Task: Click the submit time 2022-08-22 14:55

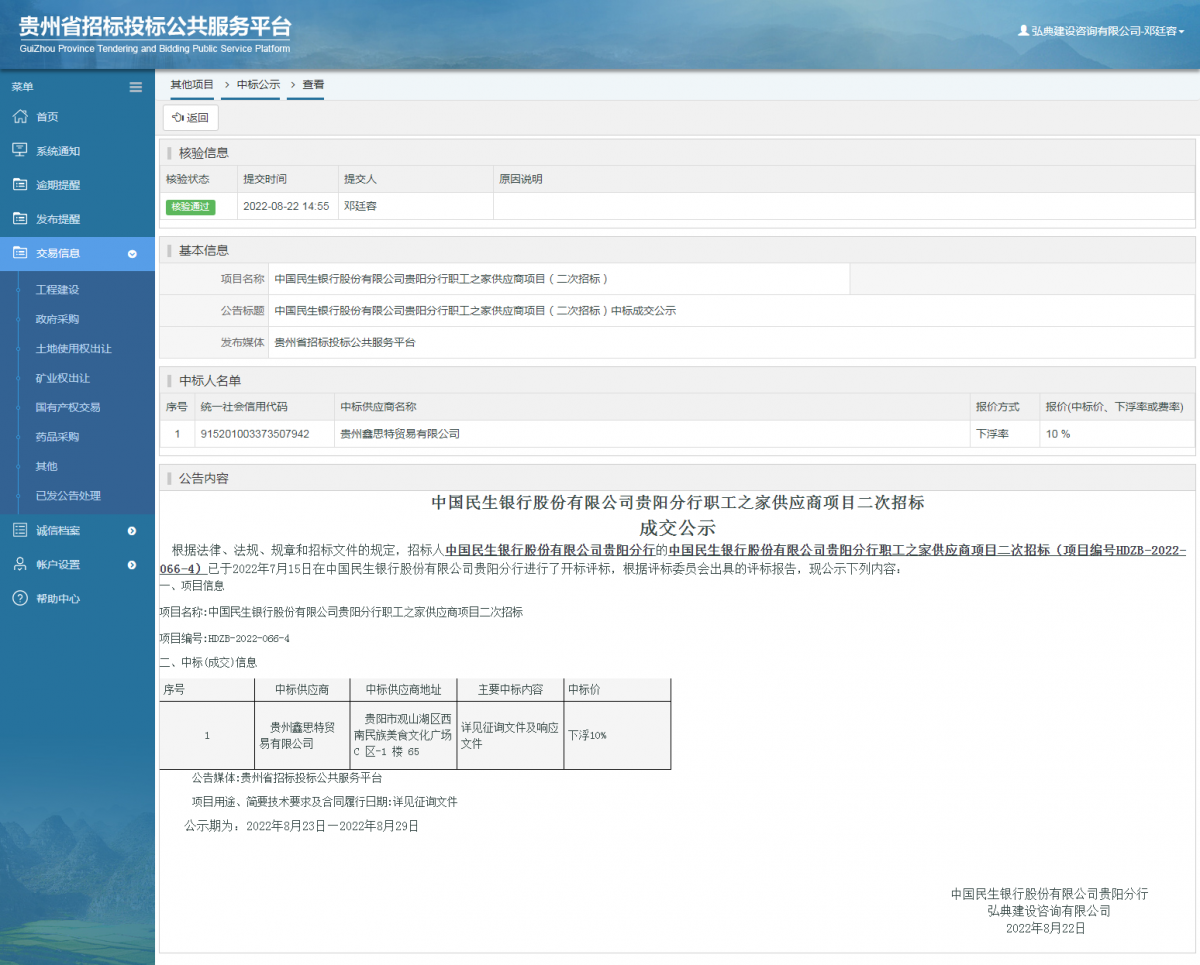Action: pyautogui.click(x=286, y=206)
